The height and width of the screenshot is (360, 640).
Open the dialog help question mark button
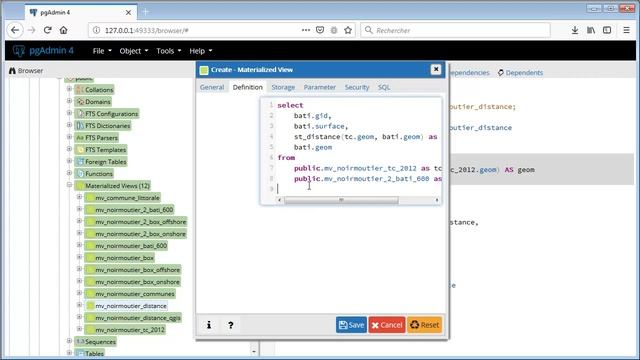[231, 325]
